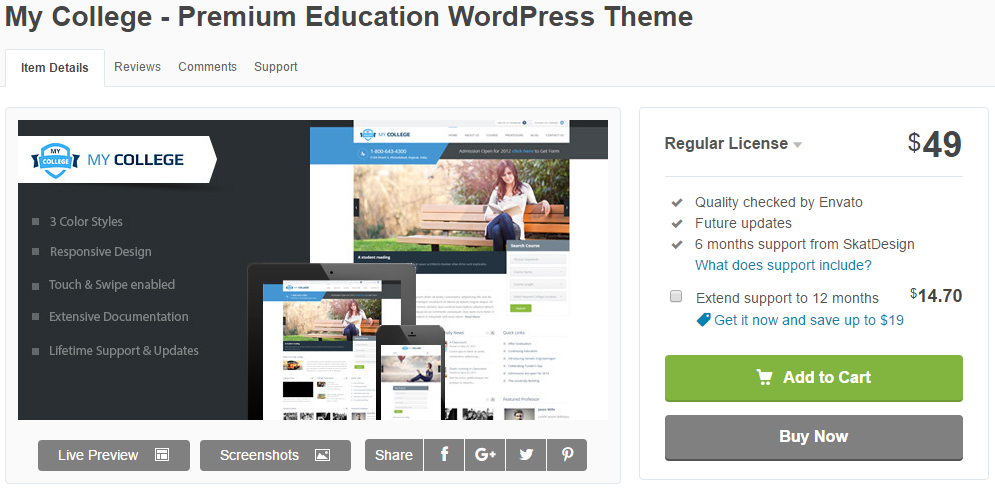The width and height of the screenshot is (995, 488).
Task: Click the $49 price text
Action: (935, 145)
